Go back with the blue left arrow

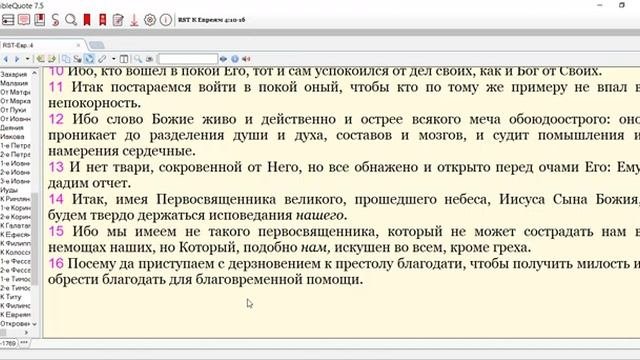click(x=6, y=59)
